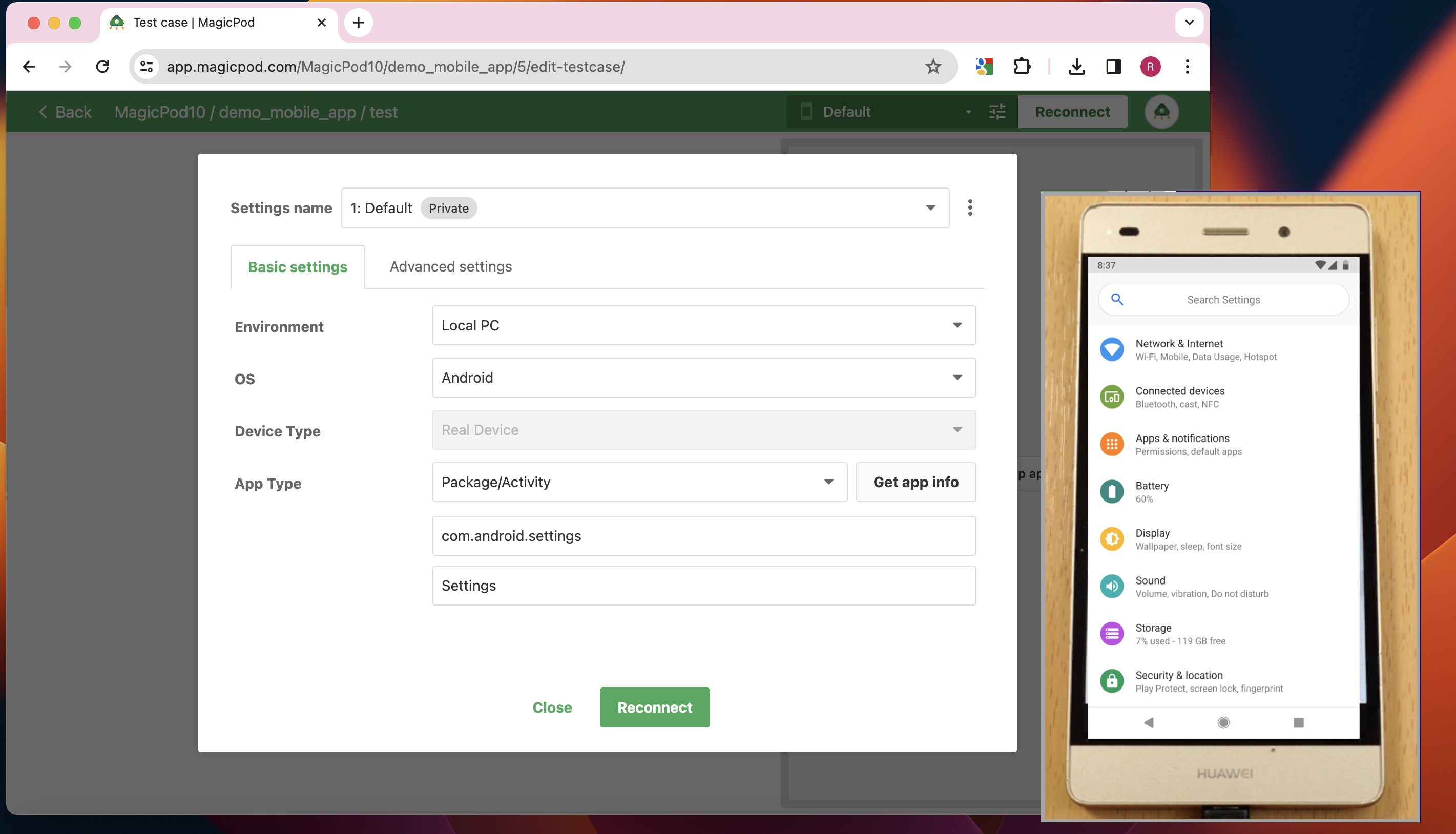Open site information icon in address bar
This screenshot has width=1456, height=834.
[x=147, y=67]
